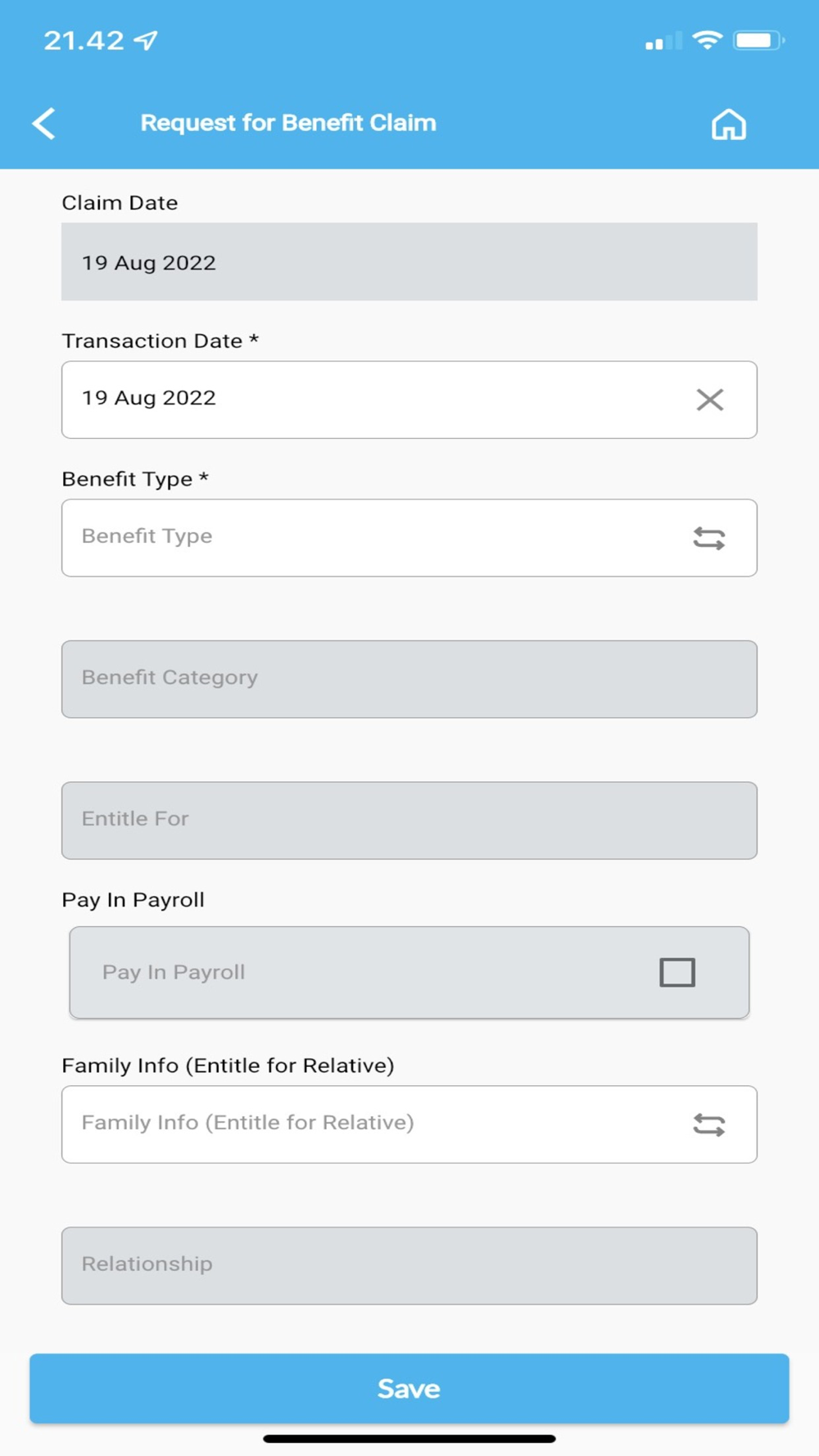The height and width of the screenshot is (1456, 819).
Task: Tap the swap arrows icon in Benefit Type
Action: tap(708, 538)
